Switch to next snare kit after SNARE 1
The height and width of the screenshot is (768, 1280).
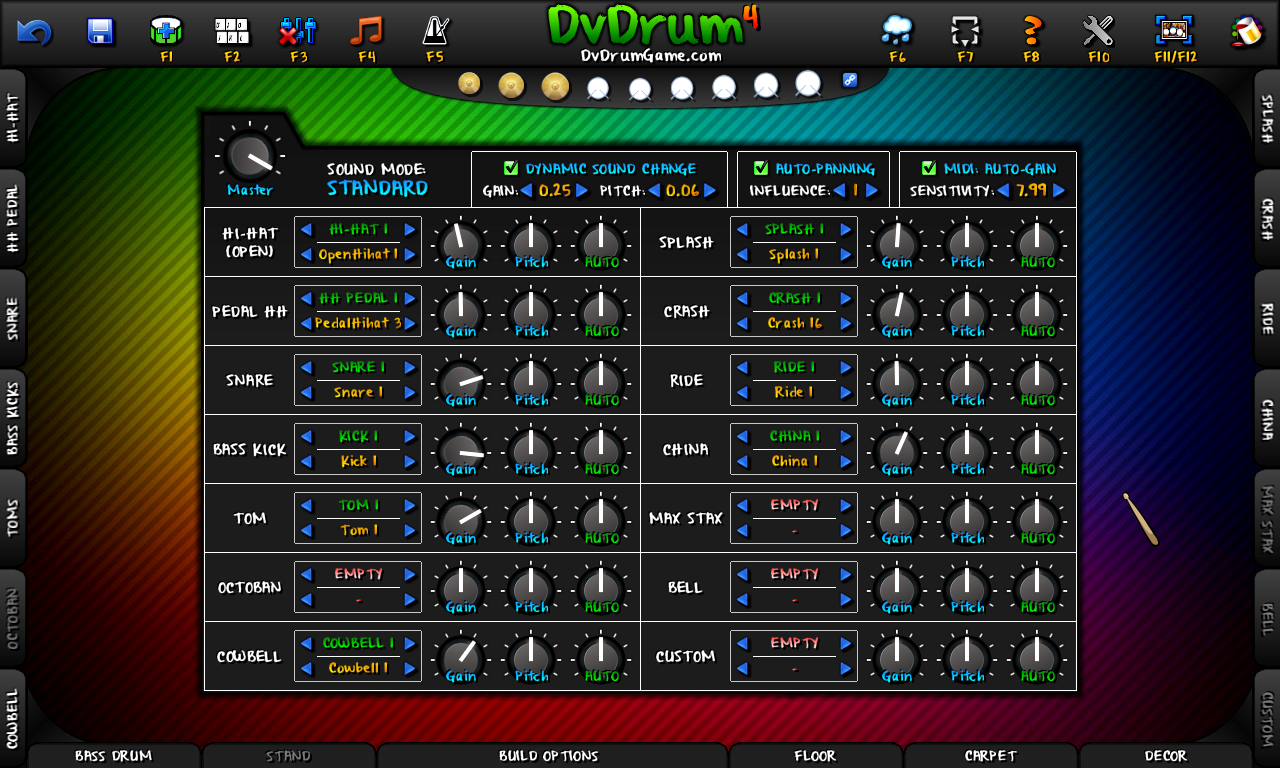pos(409,367)
